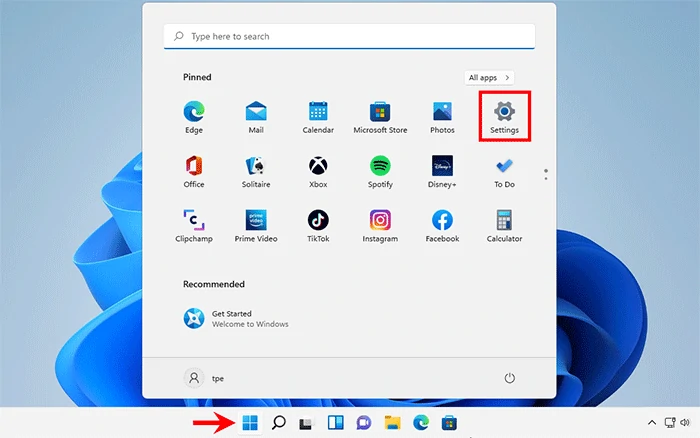Open the To Do app
The height and width of the screenshot is (438, 700).
tap(504, 172)
